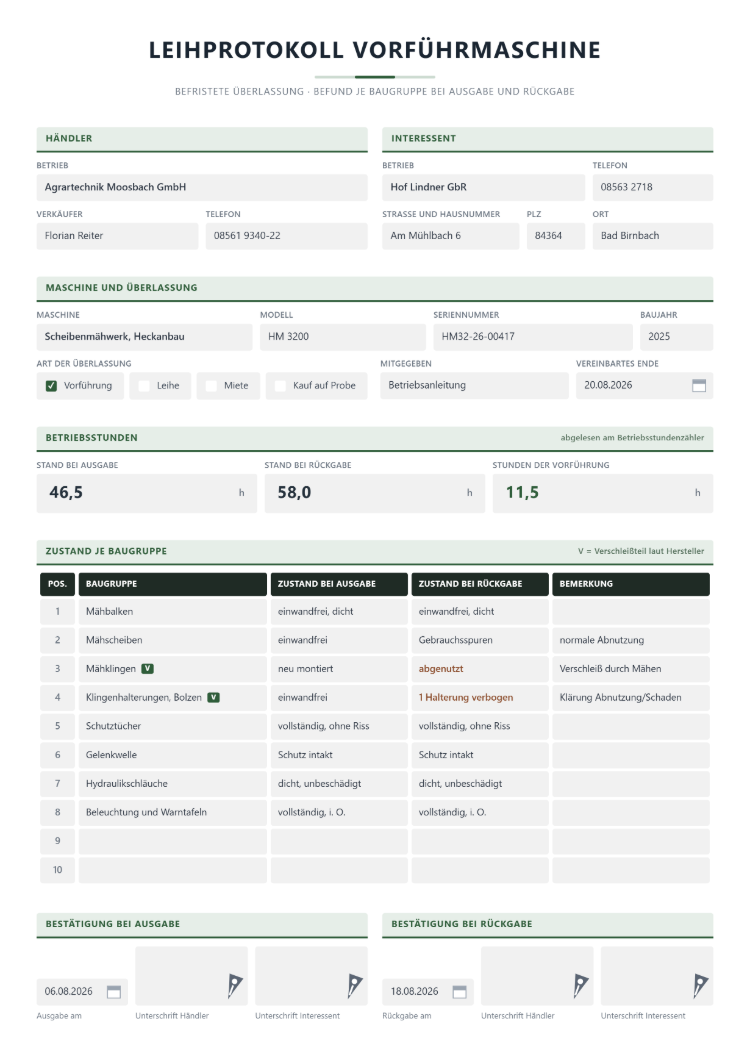
Task: Click Baugruppe cell Beleuchtung und Warntafeln
Action: 172,813
